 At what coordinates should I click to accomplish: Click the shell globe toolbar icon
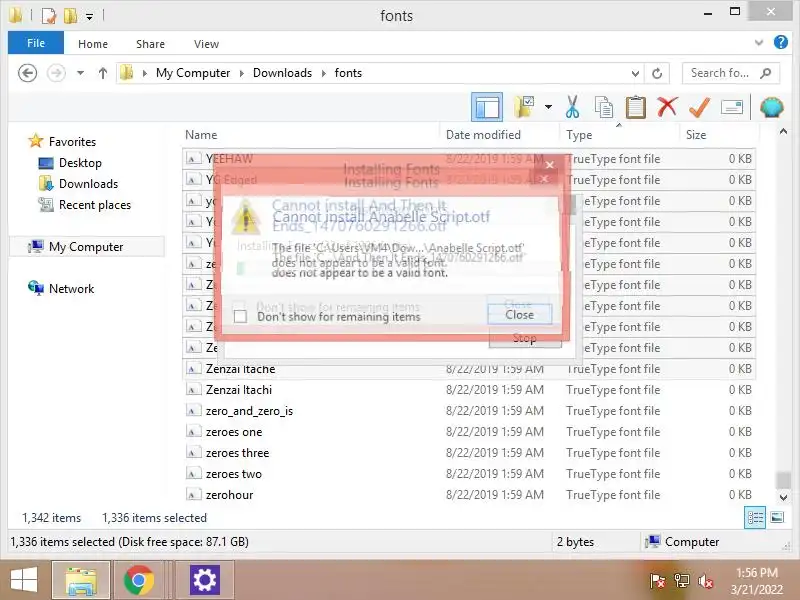pos(771,107)
